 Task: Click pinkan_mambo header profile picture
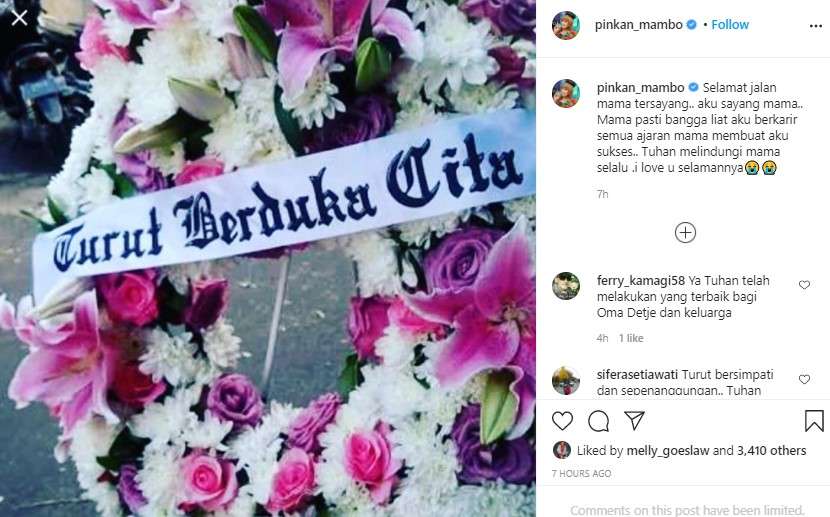point(566,25)
